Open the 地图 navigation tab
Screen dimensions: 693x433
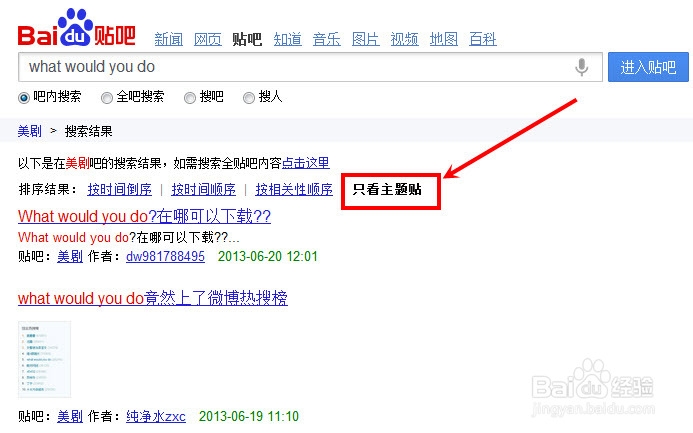pyautogui.click(x=444, y=39)
